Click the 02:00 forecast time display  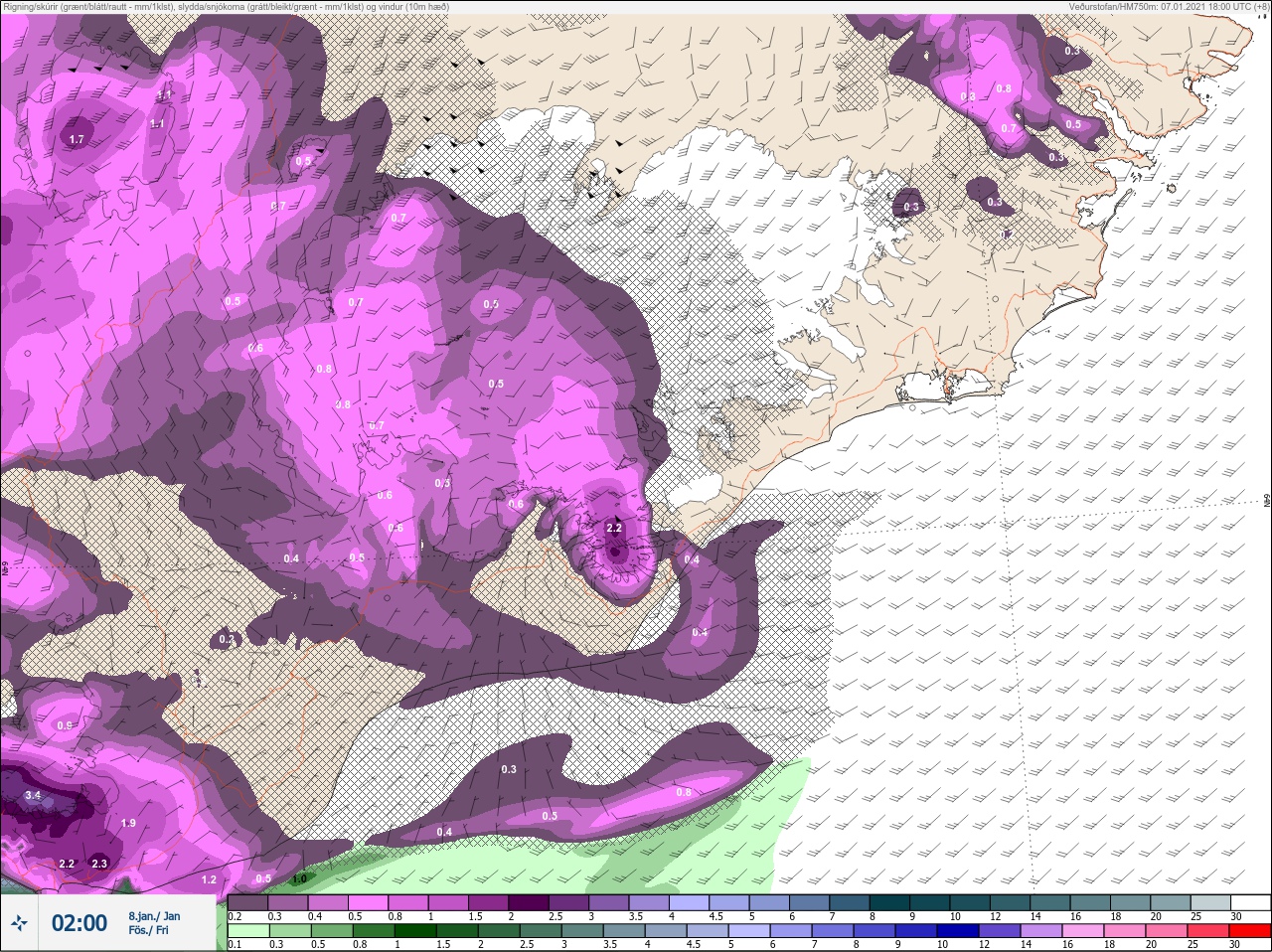79,923
